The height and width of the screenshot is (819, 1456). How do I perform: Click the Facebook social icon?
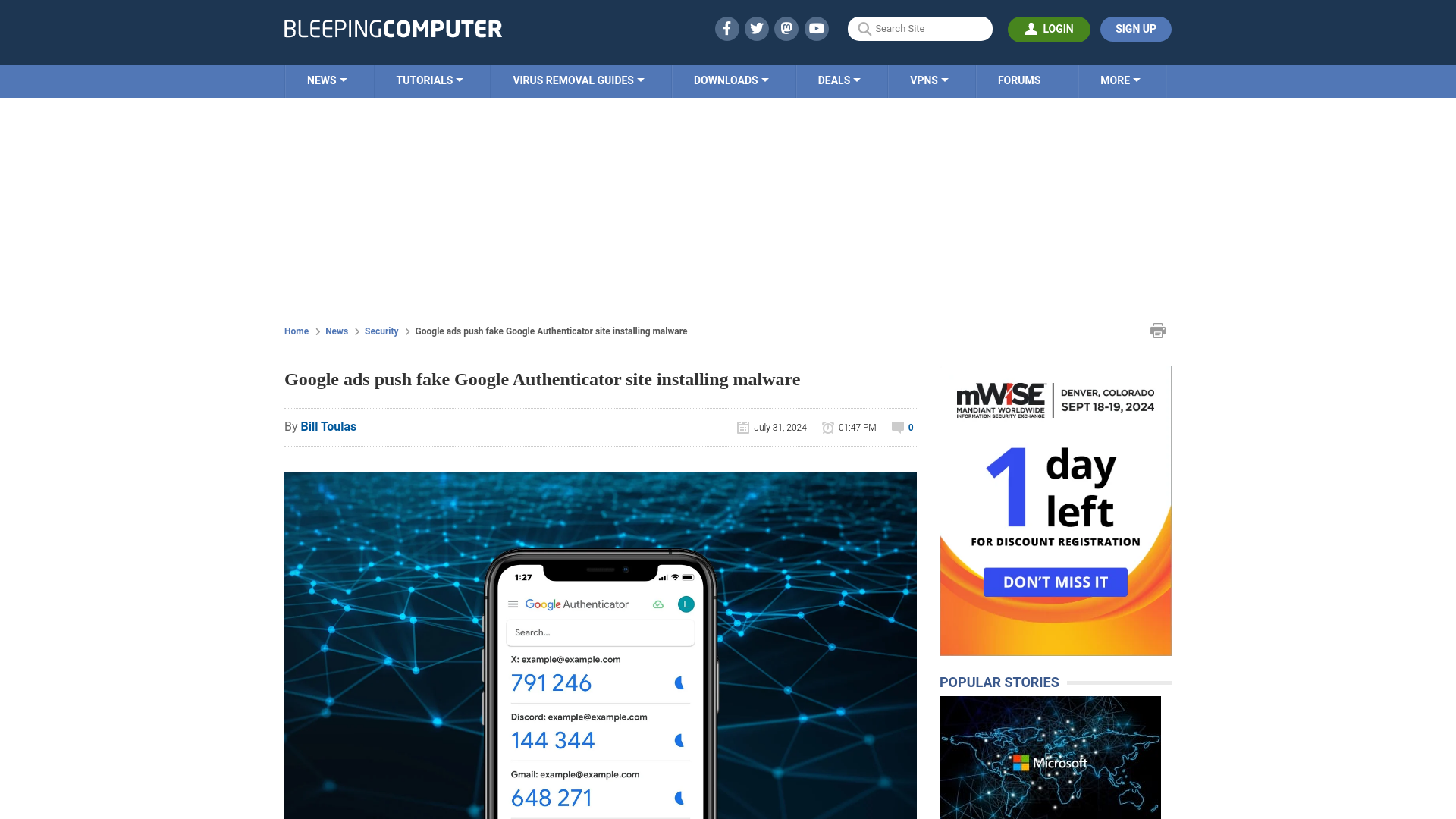pos(726,28)
